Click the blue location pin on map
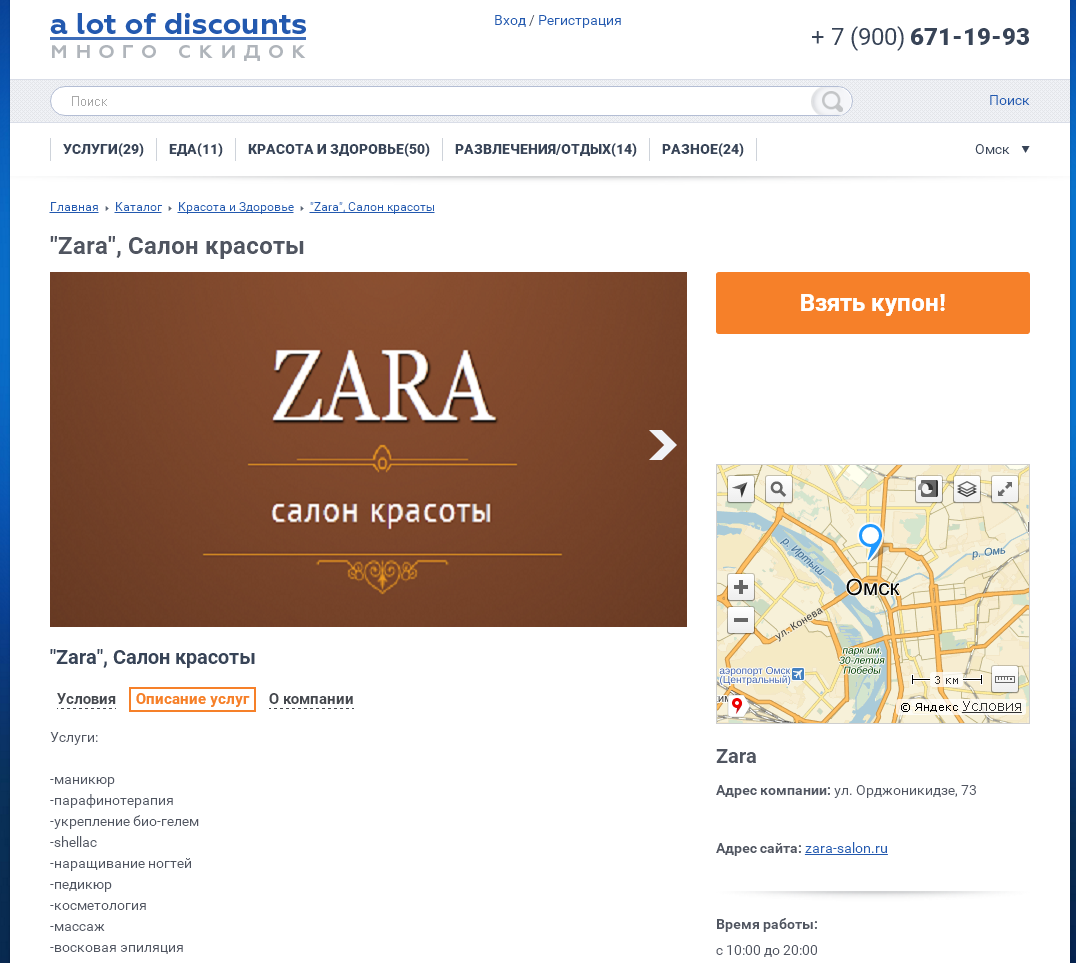Screen dimensions: 1076x963 [871, 540]
